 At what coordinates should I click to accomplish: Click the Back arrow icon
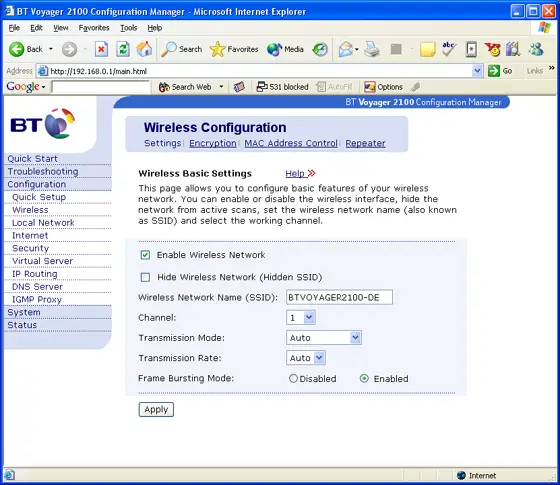(x=16, y=49)
